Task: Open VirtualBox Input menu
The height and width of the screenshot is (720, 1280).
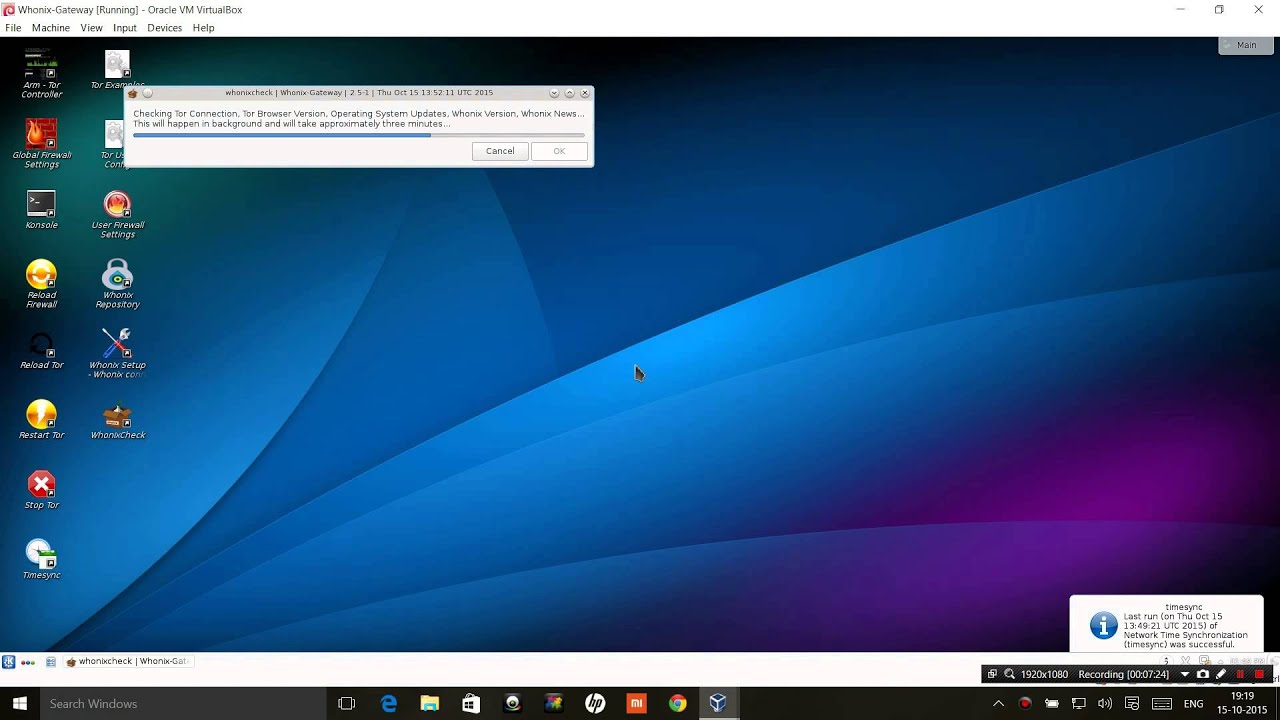Action: (x=125, y=28)
